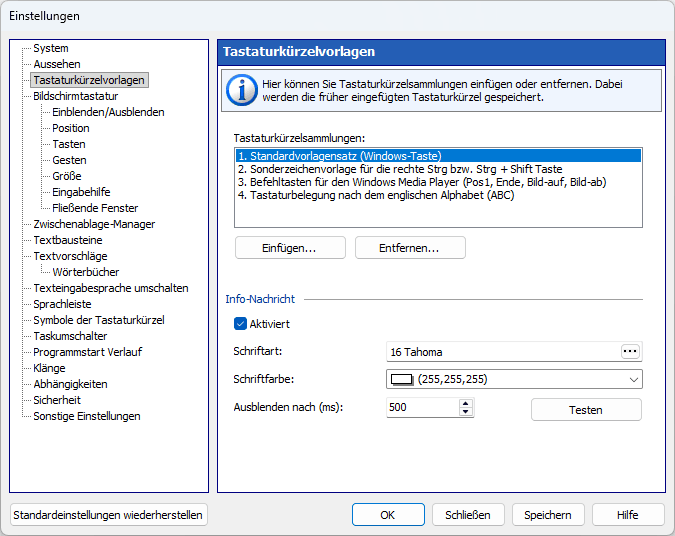The height and width of the screenshot is (536, 675).
Task: Click the blue info icon
Action: pyautogui.click(x=242, y=90)
